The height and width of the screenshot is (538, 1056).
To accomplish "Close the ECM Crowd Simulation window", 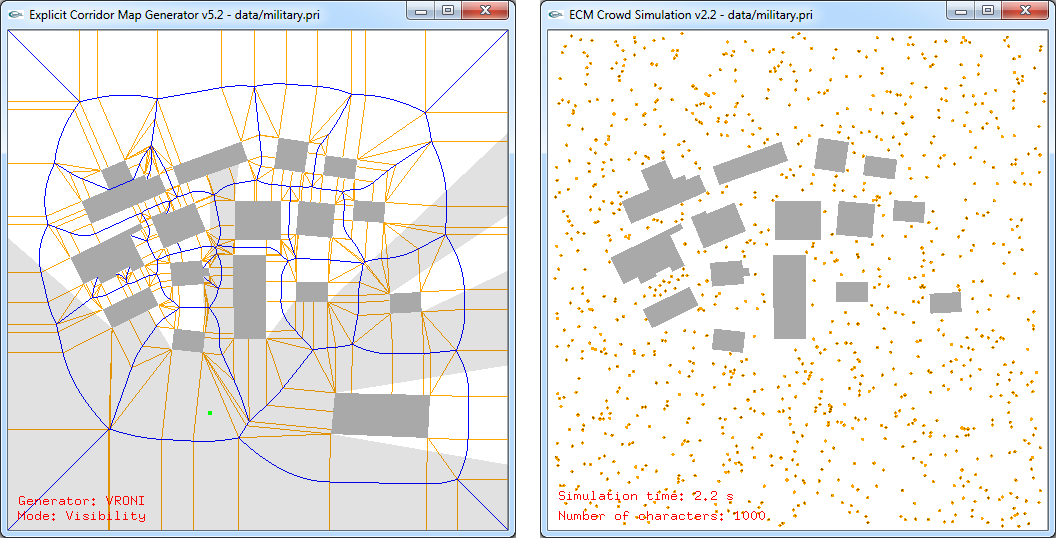I will point(1024,9).
